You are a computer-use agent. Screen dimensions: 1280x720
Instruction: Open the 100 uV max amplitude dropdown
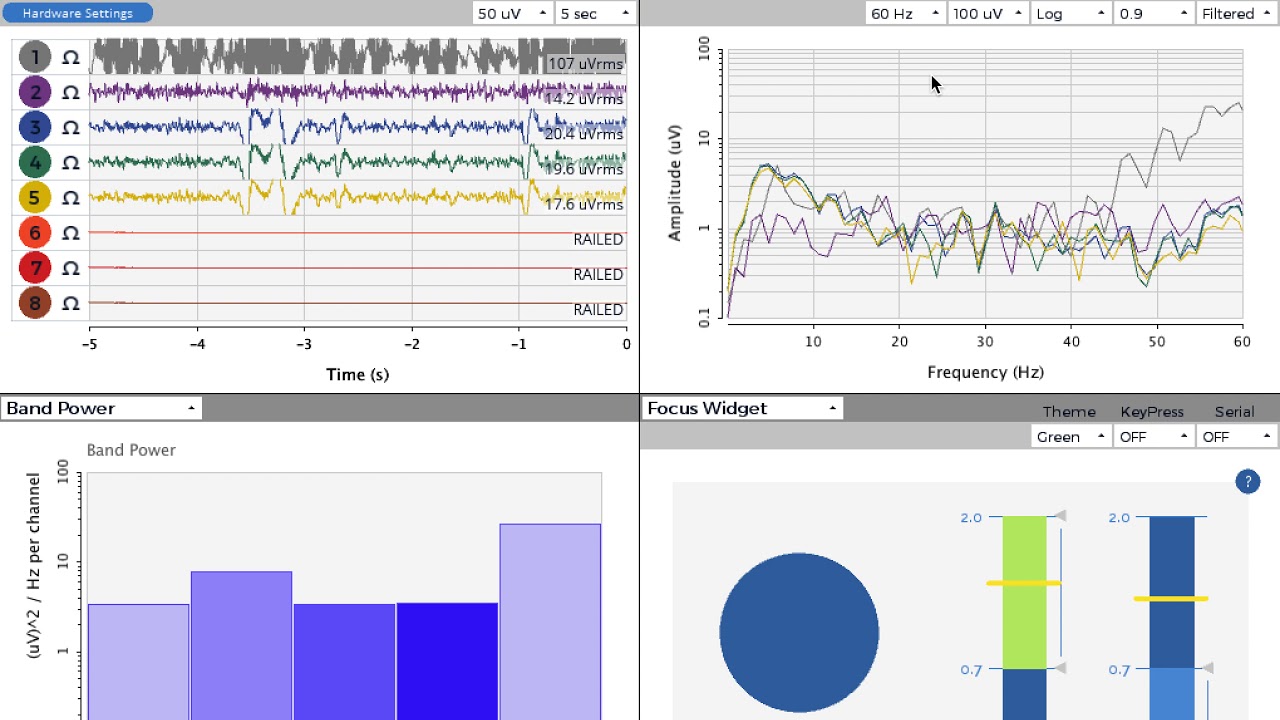click(x=988, y=13)
